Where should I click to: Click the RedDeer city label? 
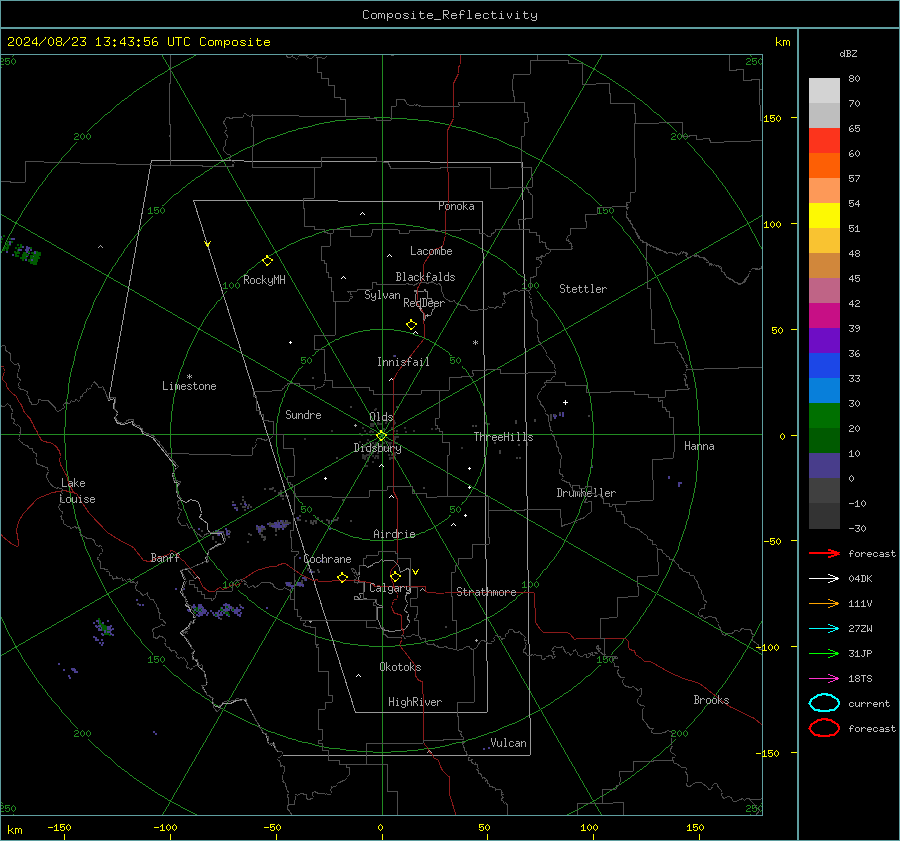tap(424, 303)
